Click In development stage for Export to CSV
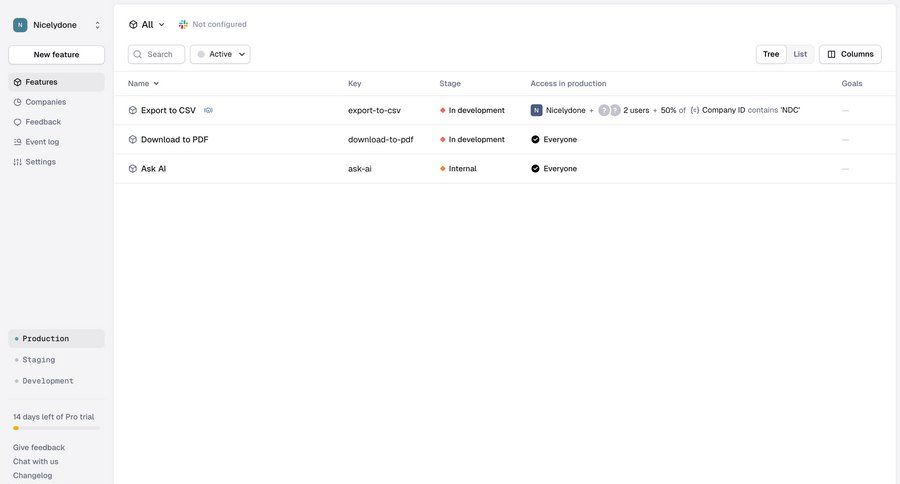Screen dimensions: 900x484 (x=472, y=110)
